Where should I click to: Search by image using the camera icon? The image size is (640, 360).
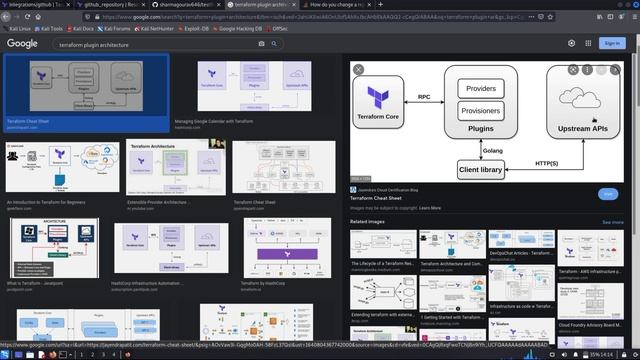coord(261,44)
